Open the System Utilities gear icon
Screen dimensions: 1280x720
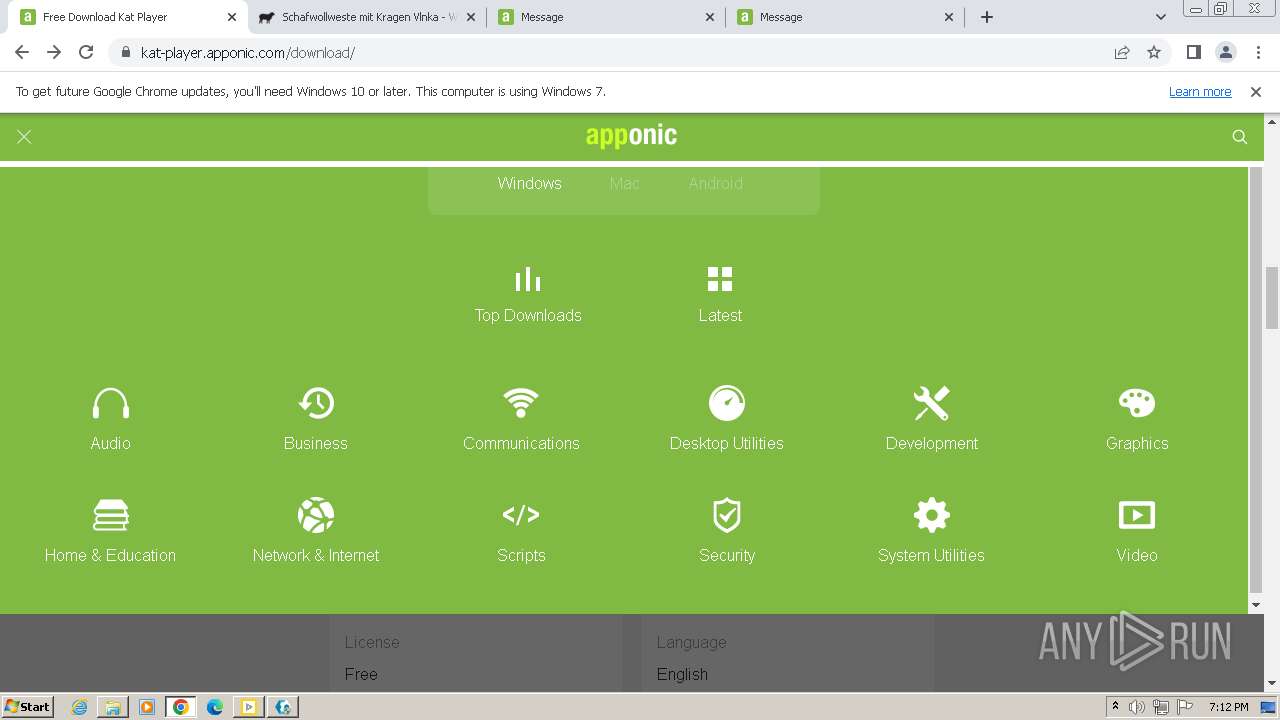932,515
